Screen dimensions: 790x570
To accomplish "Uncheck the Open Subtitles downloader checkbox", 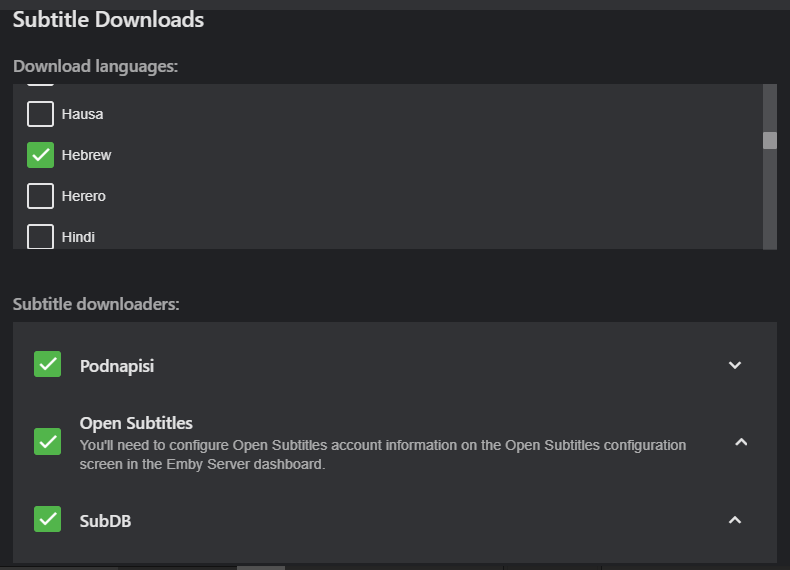I will [47, 441].
